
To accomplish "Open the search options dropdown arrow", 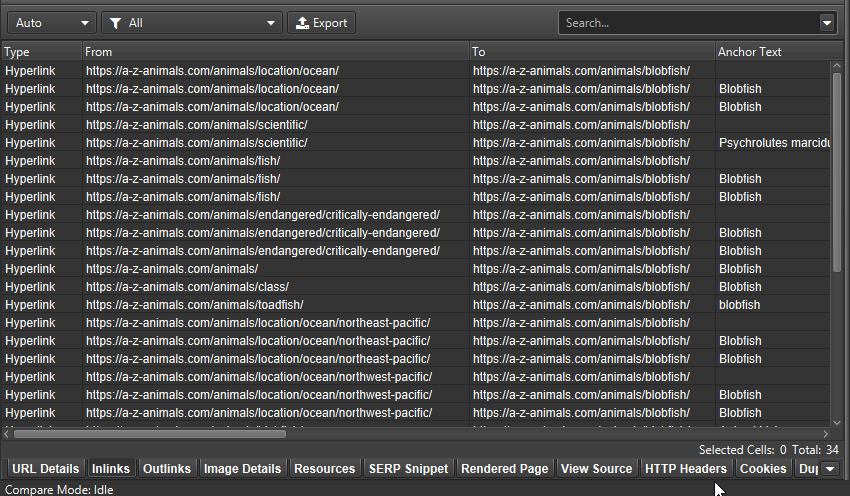I will pyautogui.click(x=827, y=23).
